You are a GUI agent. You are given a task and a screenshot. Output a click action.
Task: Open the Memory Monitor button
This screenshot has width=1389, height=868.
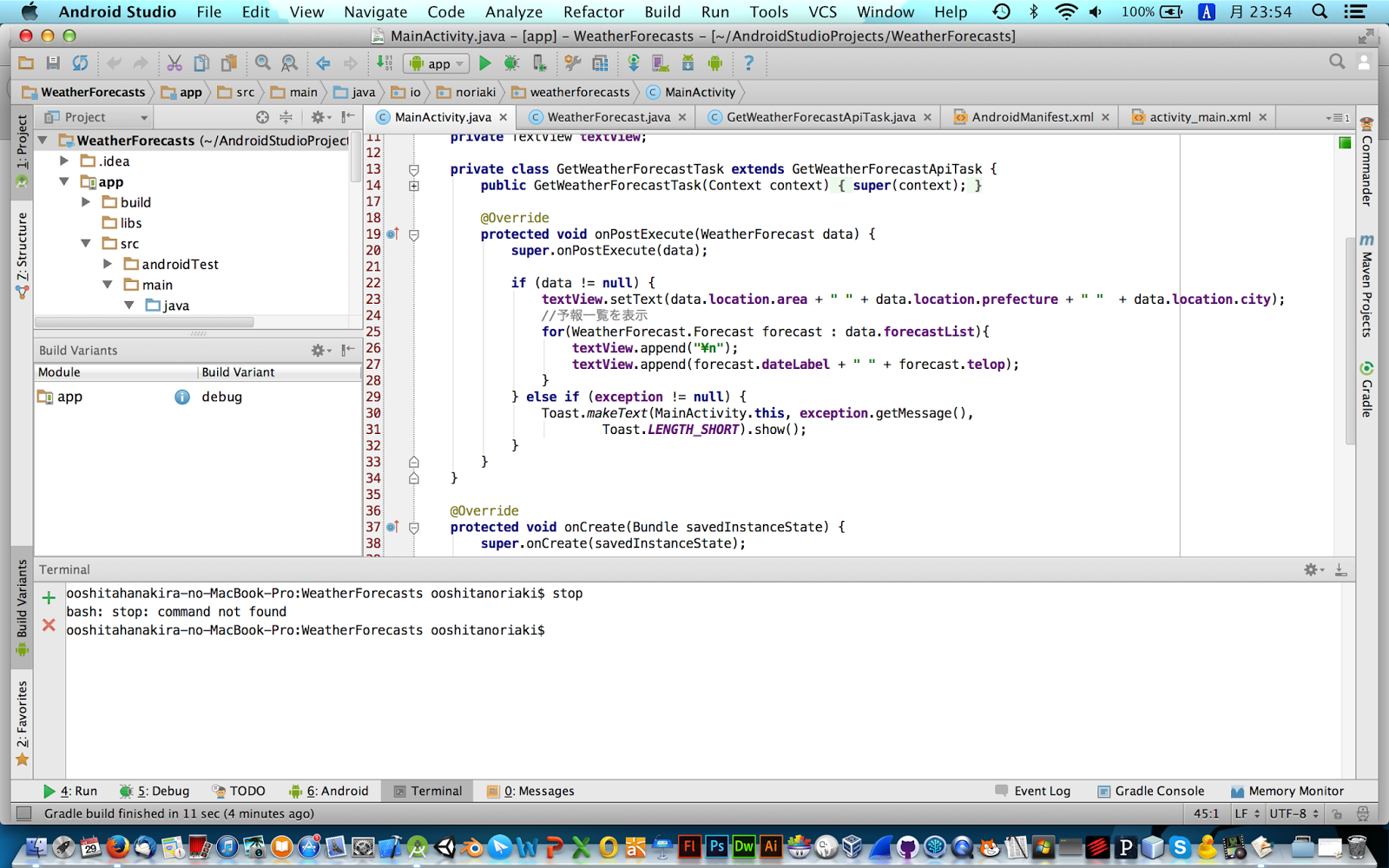1287,791
